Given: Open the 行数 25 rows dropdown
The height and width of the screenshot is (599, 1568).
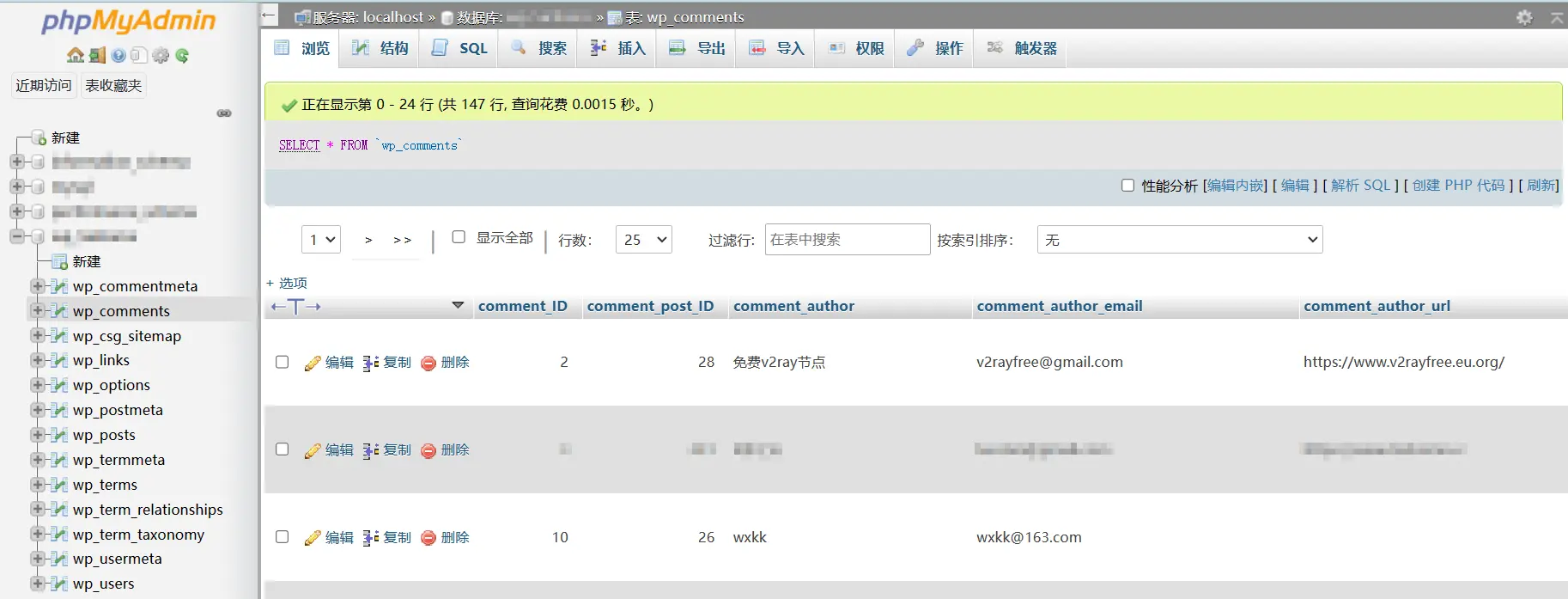Looking at the screenshot, I should [x=643, y=240].
